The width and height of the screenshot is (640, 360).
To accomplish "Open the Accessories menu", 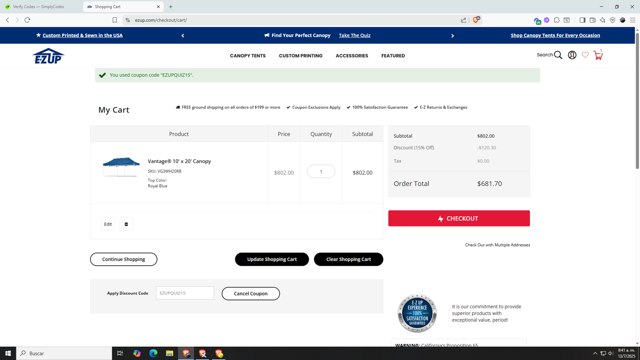I will 352,56.
